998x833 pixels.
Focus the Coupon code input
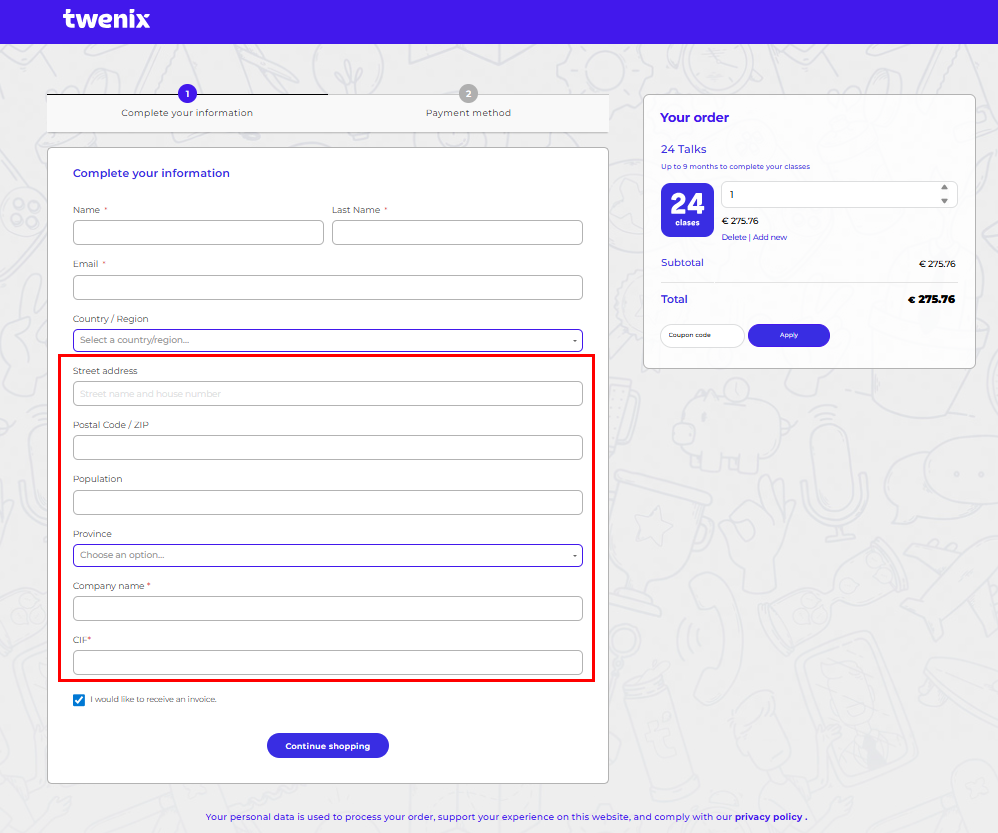pyautogui.click(x=702, y=335)
